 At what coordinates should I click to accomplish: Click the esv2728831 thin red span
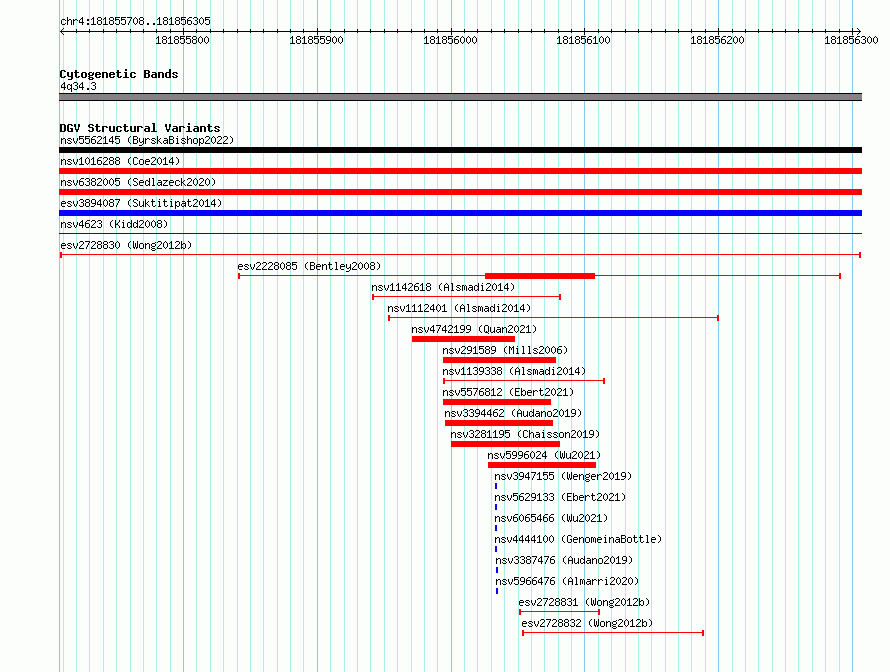559,612
